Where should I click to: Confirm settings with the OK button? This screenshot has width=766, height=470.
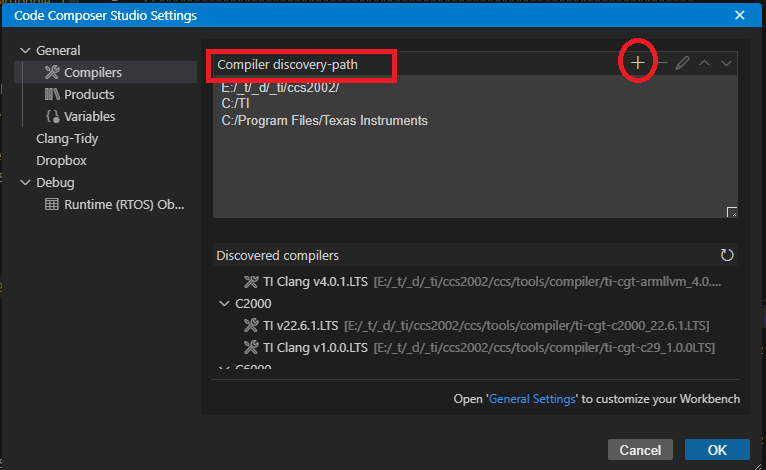[717, 449]
